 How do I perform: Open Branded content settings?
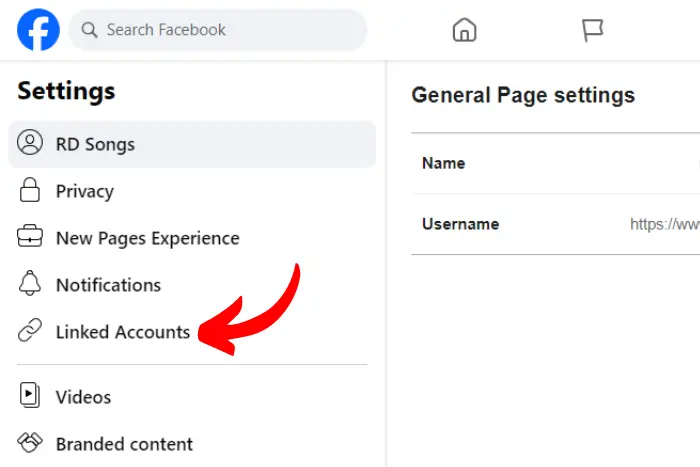click(192, 444)
